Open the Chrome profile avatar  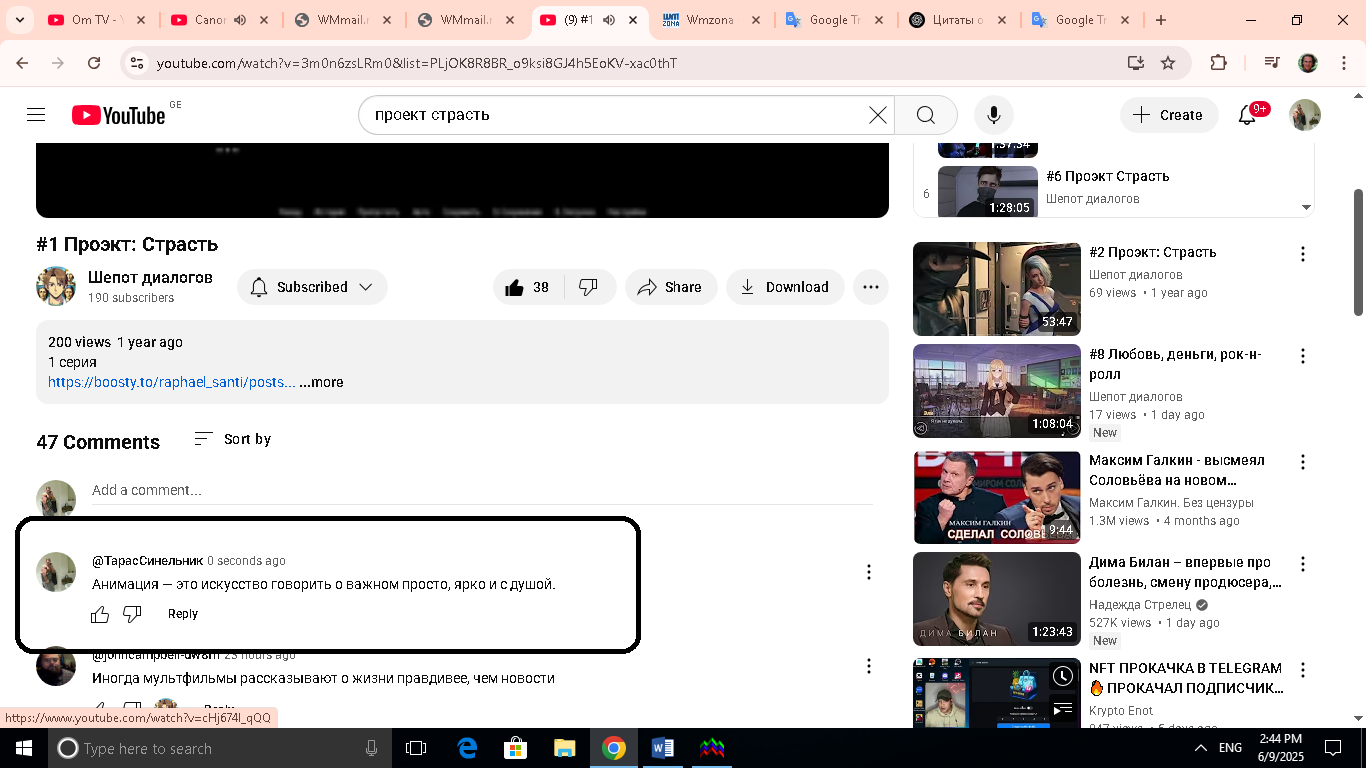click(1308, 63)
